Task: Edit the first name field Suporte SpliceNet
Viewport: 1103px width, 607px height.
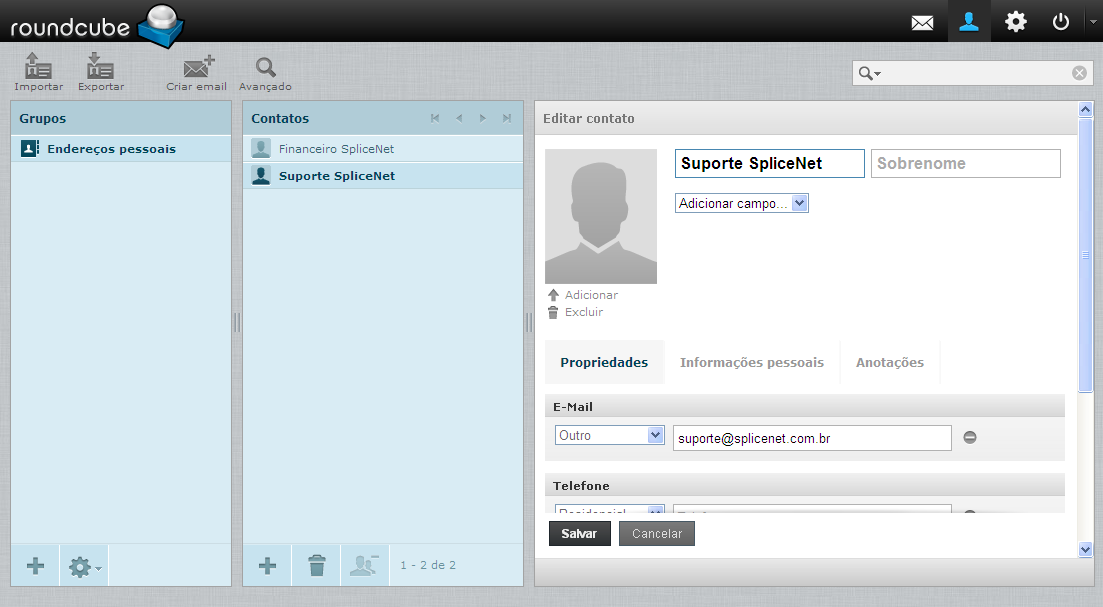Action: click(770, 163)
